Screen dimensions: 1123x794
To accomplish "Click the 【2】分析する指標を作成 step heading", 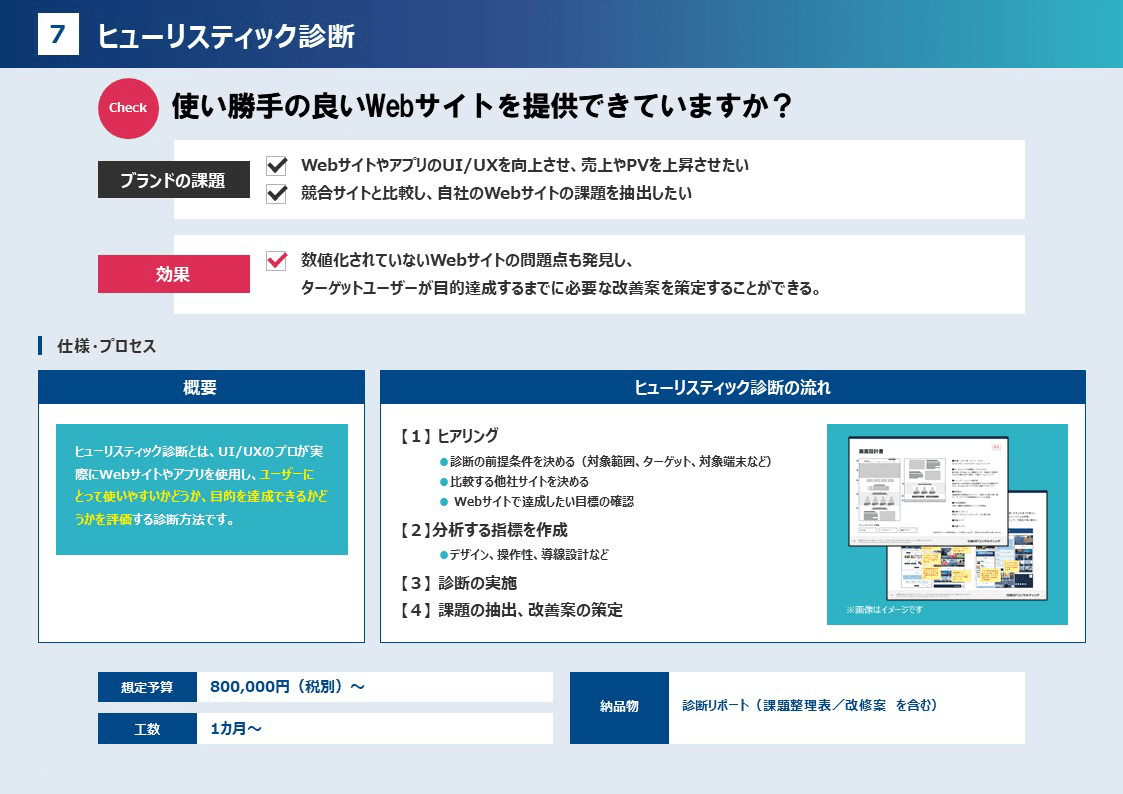I will [483, 530].
